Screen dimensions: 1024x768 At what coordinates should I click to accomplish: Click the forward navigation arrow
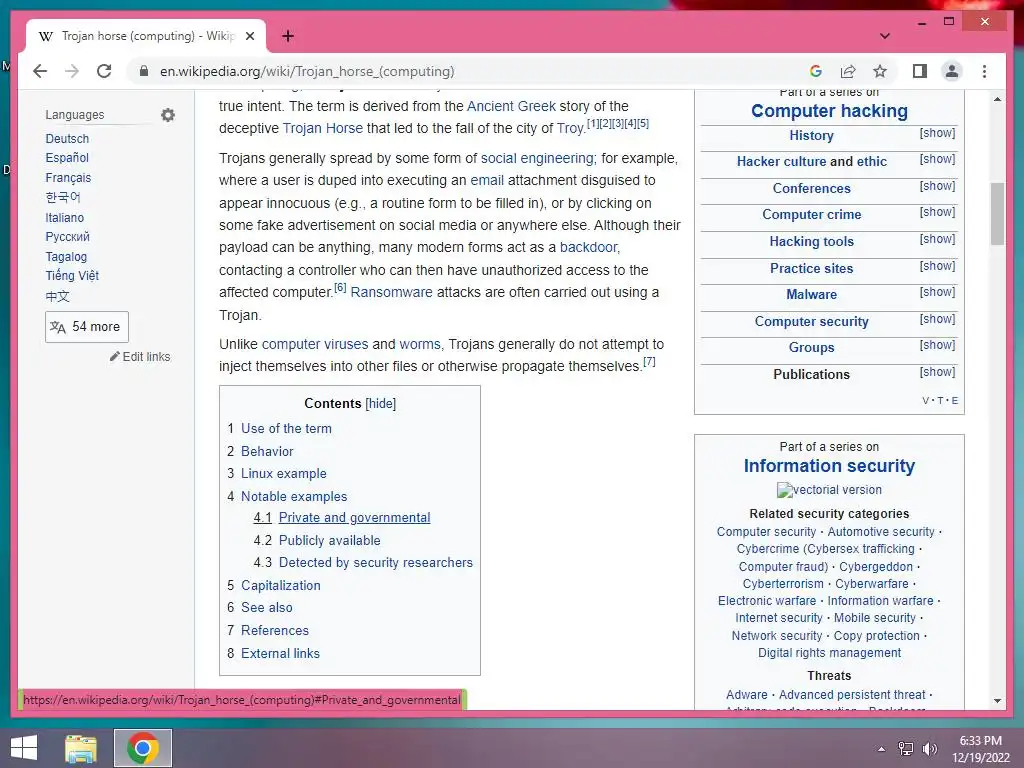pyautogui.click(x=72, y=71)
